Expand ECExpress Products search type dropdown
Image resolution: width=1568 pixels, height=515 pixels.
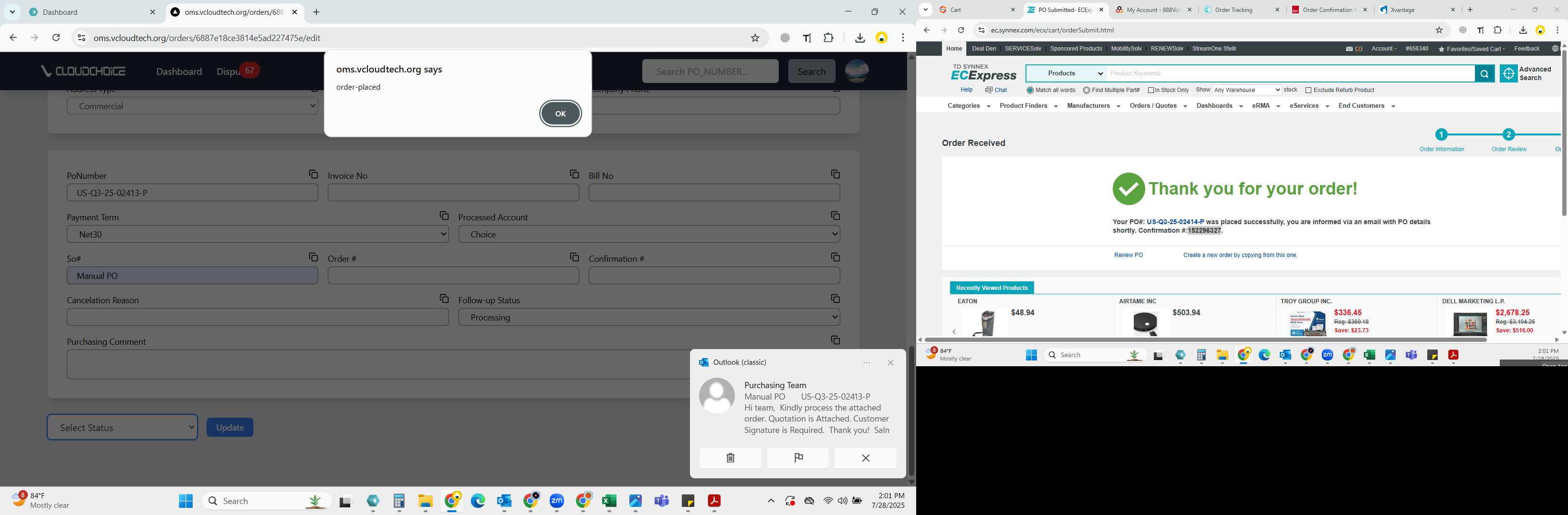1066,73
